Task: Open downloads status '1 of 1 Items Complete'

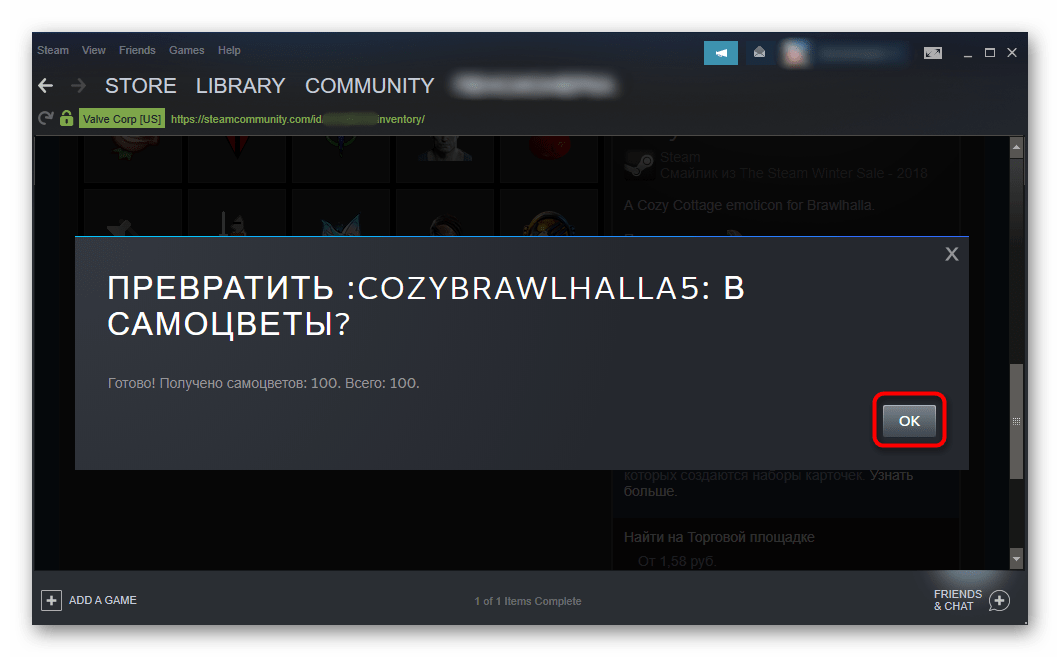Action: click(x=528, y=601)
